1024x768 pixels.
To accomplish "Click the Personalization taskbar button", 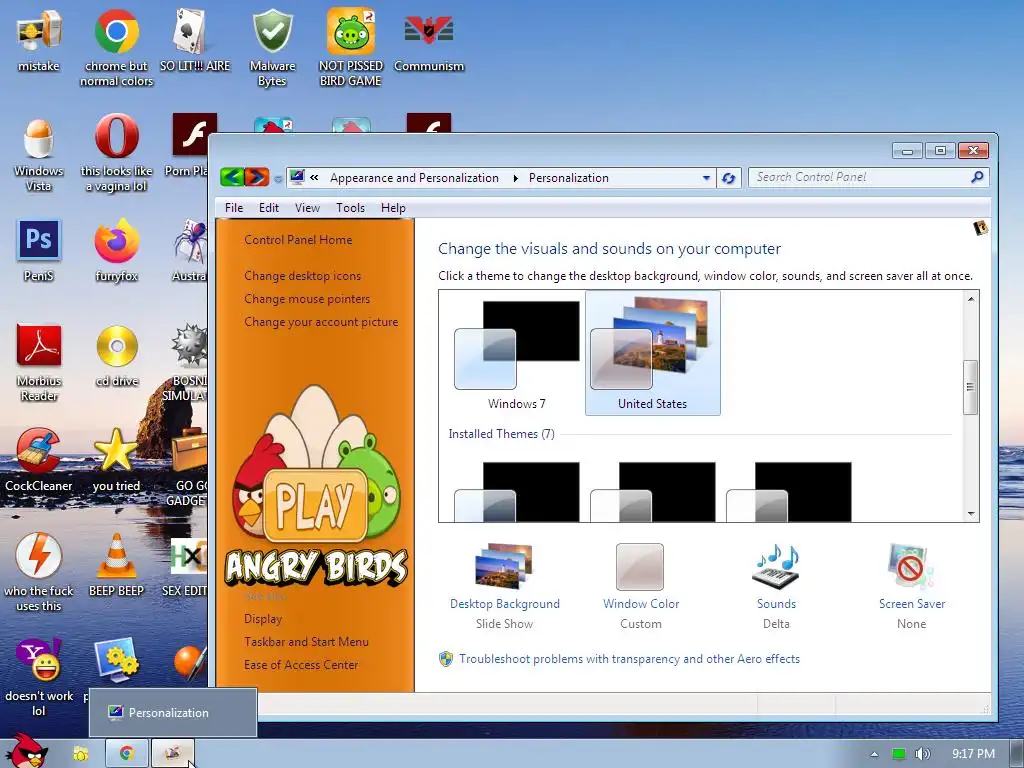I will tap(173, 753).
